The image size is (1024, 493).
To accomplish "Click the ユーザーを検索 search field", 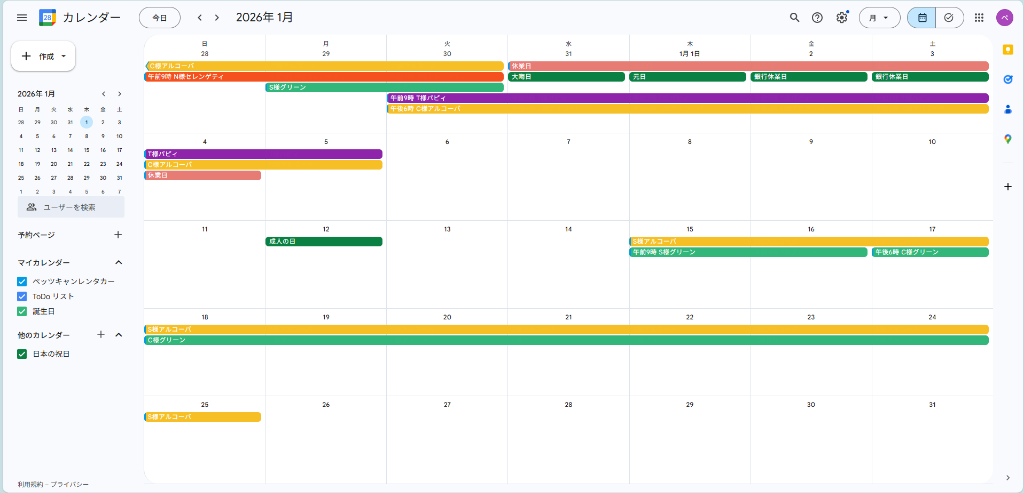I will (71, 207).
